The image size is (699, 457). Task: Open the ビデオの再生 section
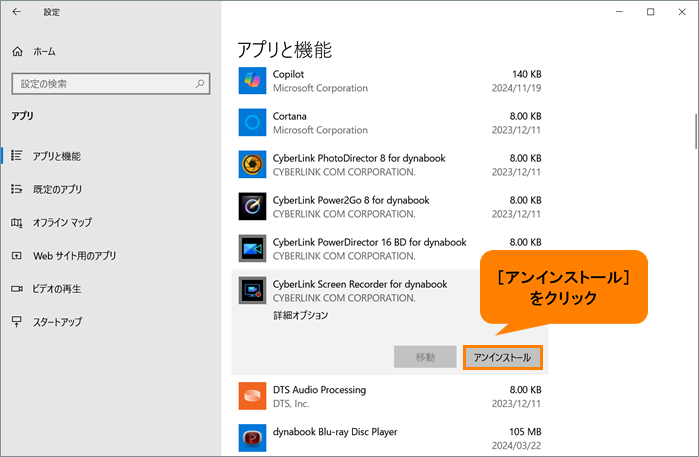pyautogui.click(x=57, y=288)
